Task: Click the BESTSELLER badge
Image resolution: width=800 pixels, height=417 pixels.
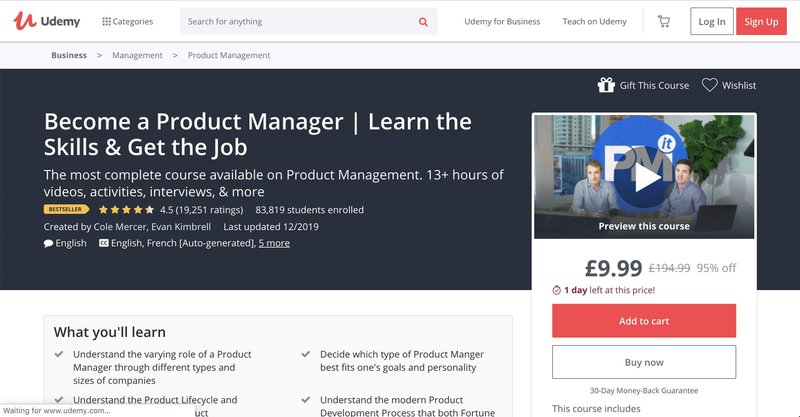Action: coord(66,209)
